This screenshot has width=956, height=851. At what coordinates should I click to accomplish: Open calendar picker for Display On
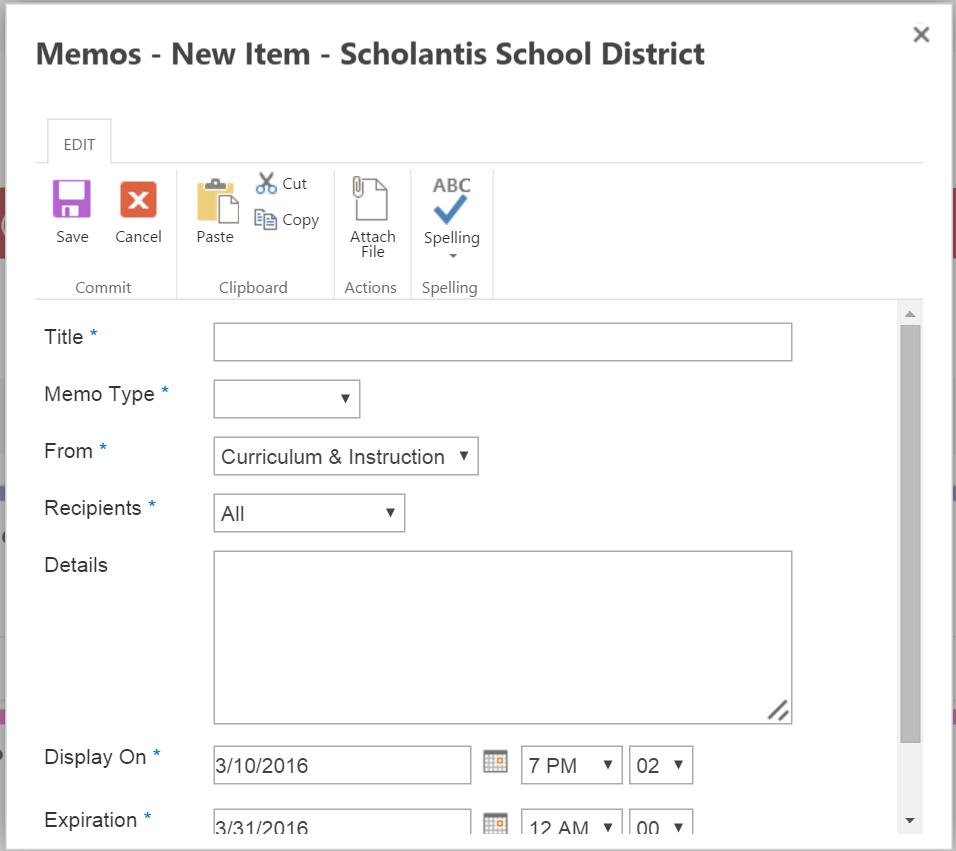click(495, 762)
